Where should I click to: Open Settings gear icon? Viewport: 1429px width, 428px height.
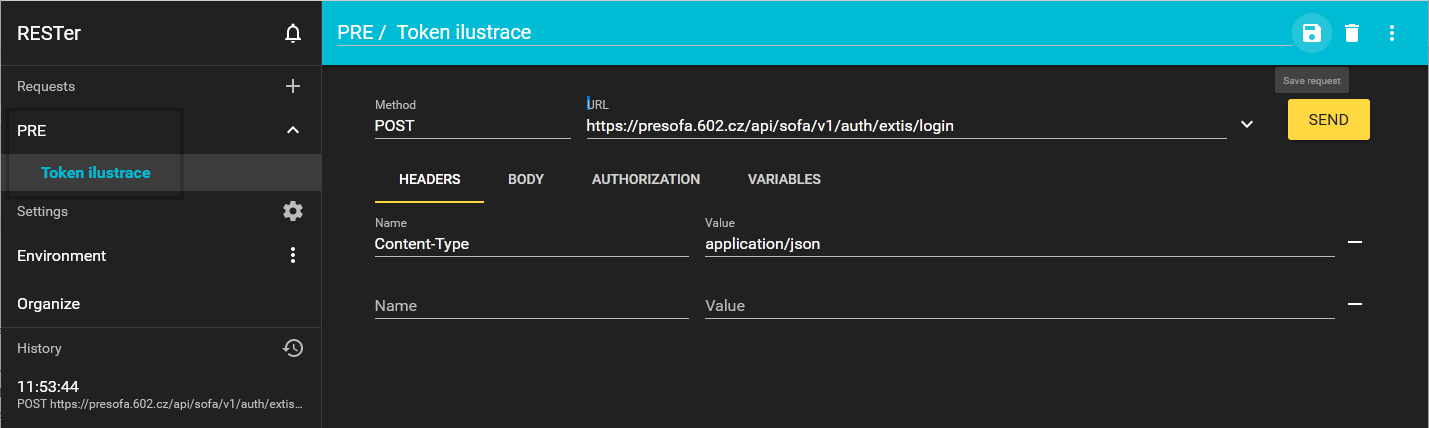click(293, 211)
